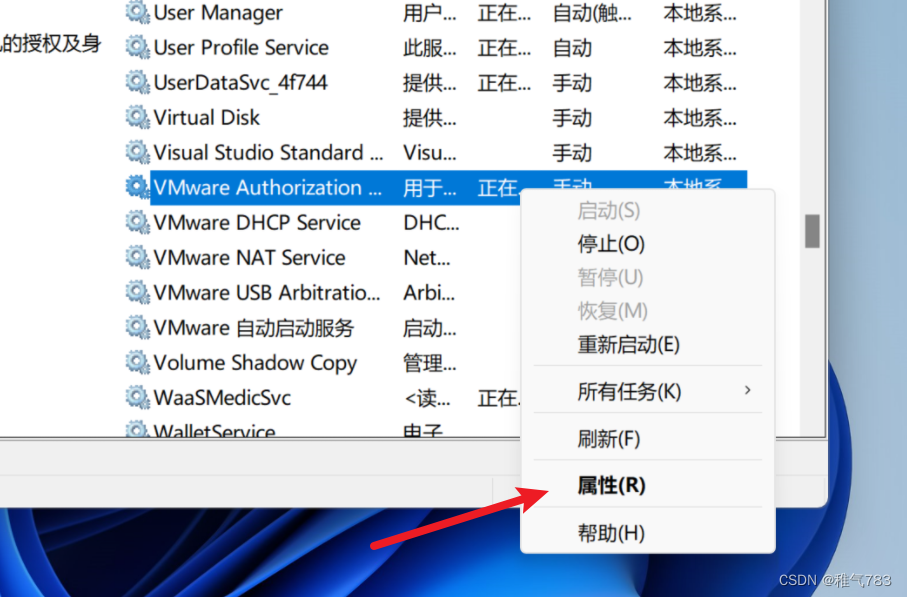Click the gear icon beside Visual Studio Standard
The width and height of the screenshot is (907, 597).
click(x=138, y=152)
